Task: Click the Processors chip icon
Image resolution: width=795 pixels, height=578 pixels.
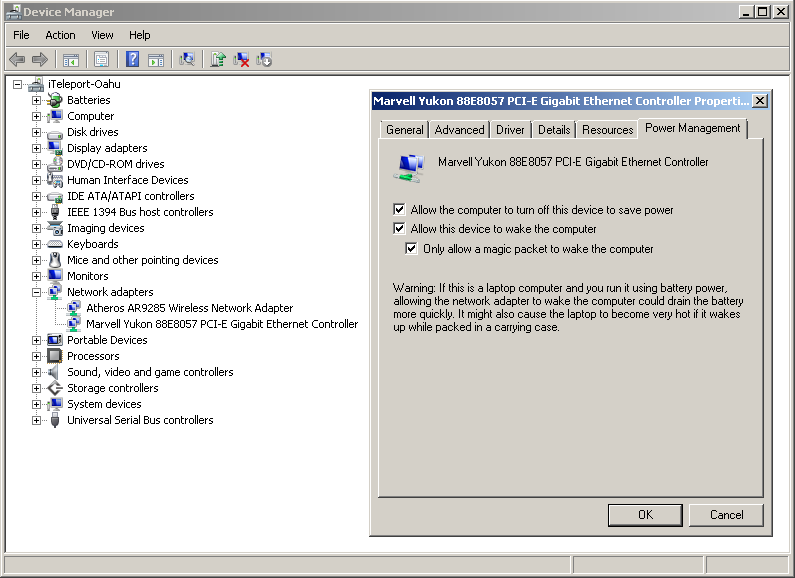Action: (x=55, y=356)
